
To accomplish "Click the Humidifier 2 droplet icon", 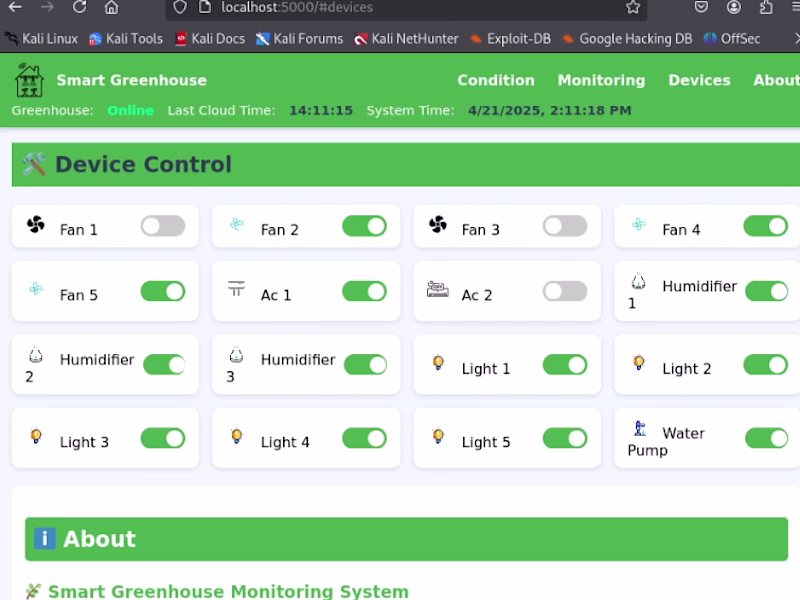I will pyautogui.click(x=36, y=355).
